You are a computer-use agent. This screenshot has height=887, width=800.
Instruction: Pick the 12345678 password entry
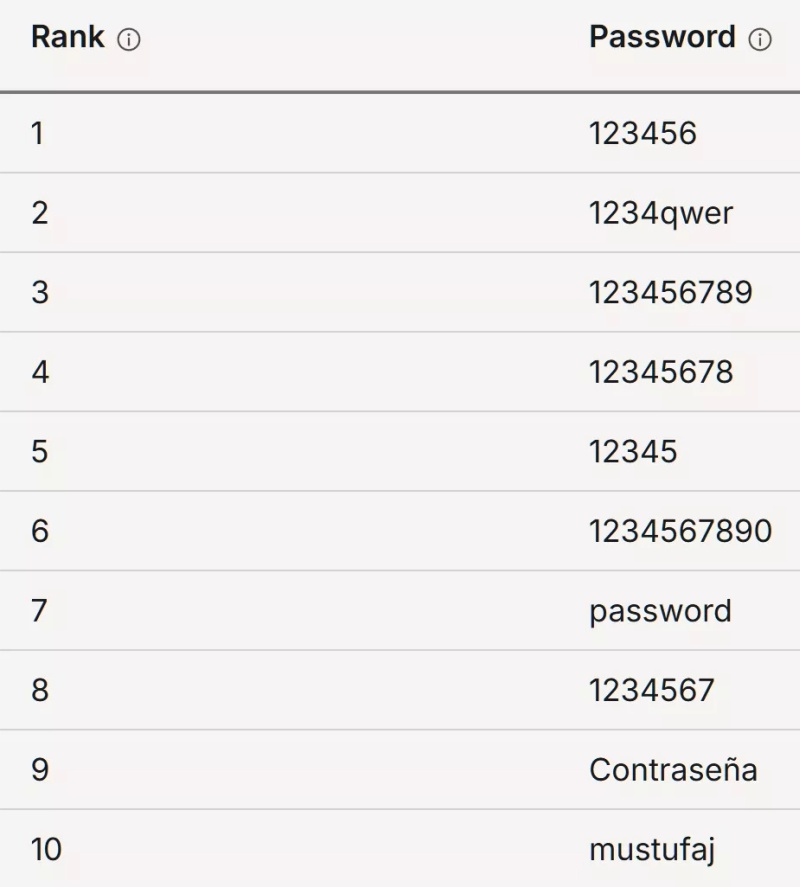click(x=661, y=372)
